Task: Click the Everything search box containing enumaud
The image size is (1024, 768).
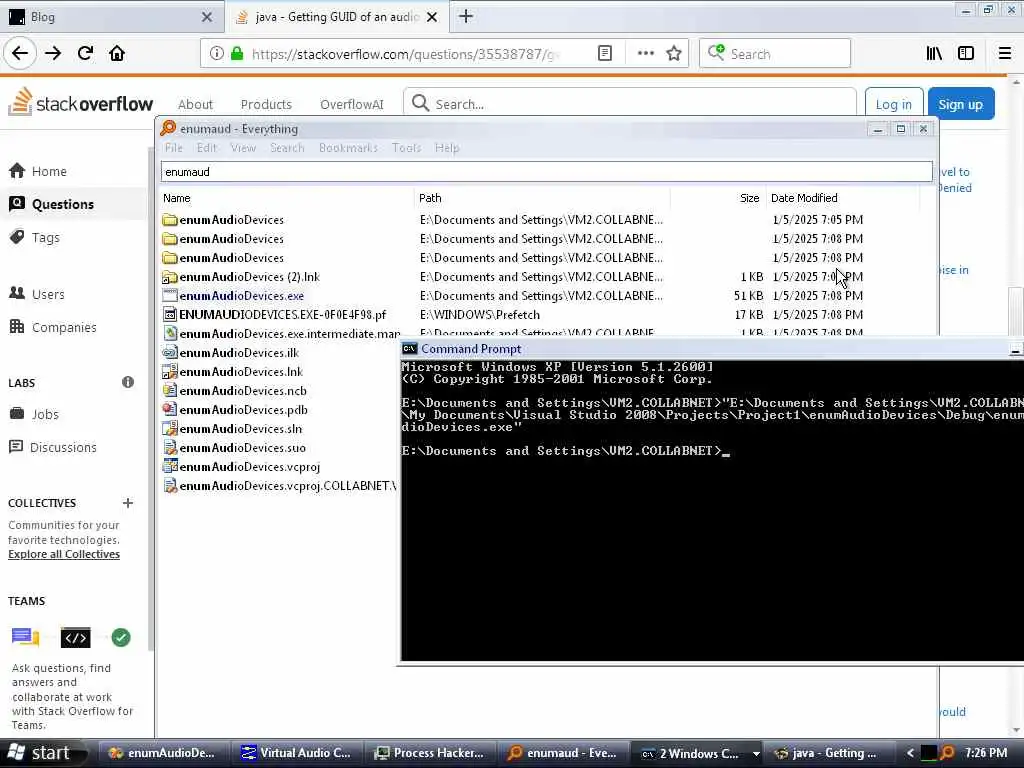Action: pyautogui.click(x=547, y=172)
